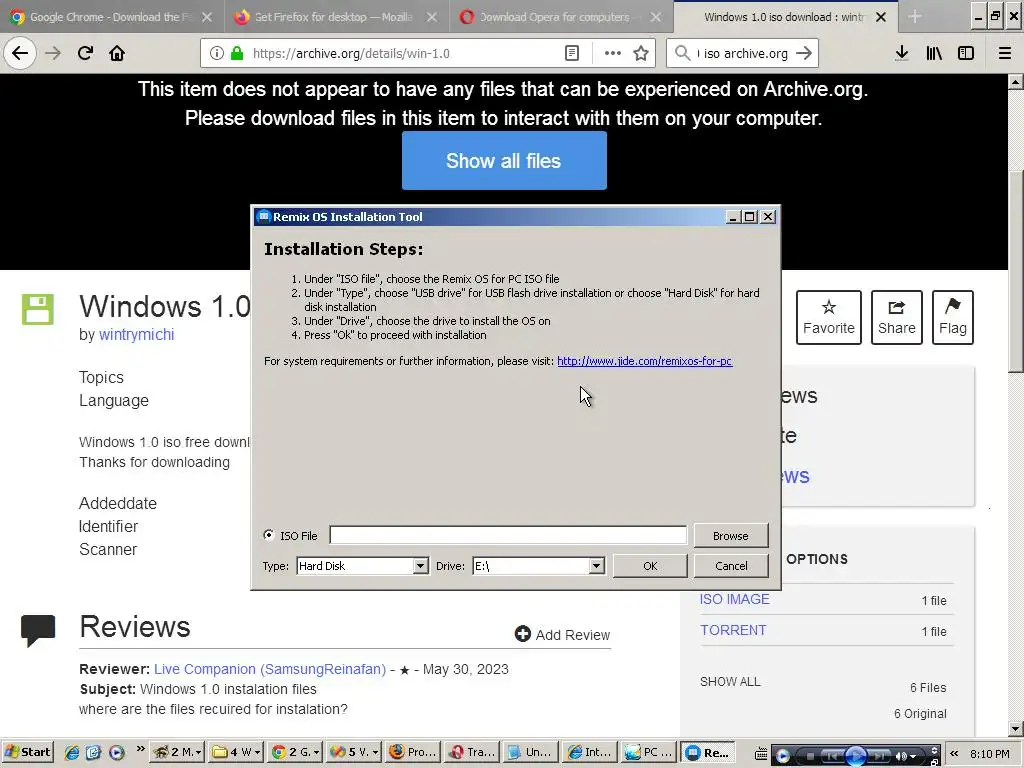Screen dimensions: 1024x768
Task: Click Cancel in Remix OS Installation Tool
Action: click(731, 566)
